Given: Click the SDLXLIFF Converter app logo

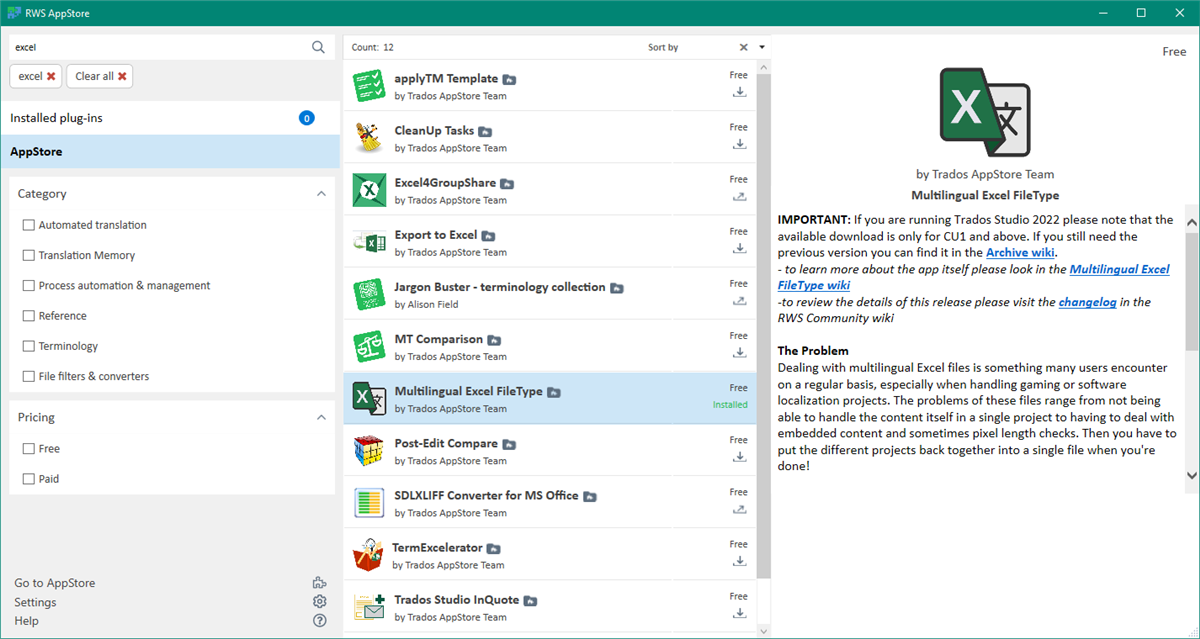Looking at the screenshot, I should (370, 503).
